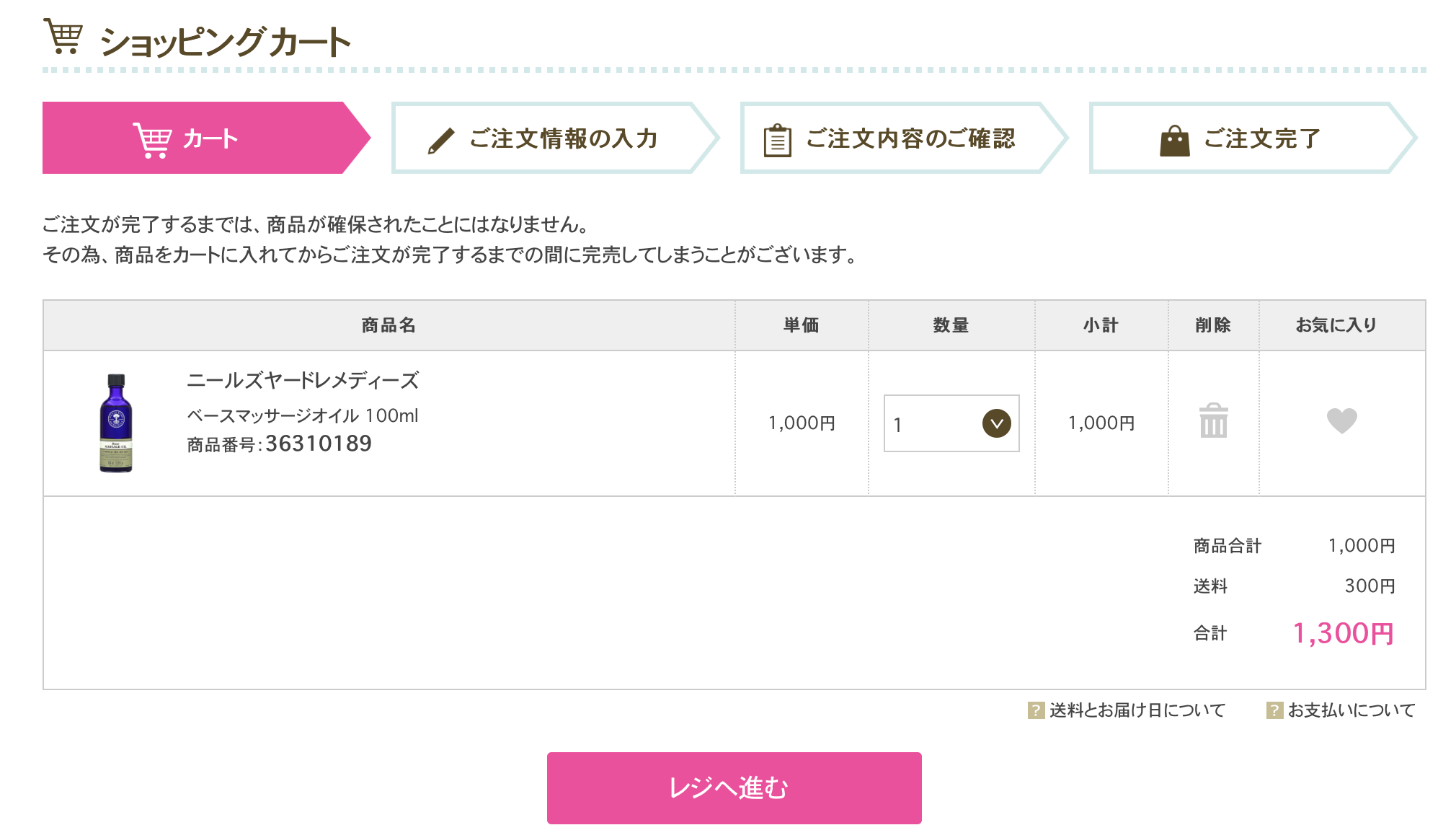Click the question mark icon beside 送料とお届け日について
Image resolution: width=1456 pixels, height=838 pixels.
(x=1036, y=710)
